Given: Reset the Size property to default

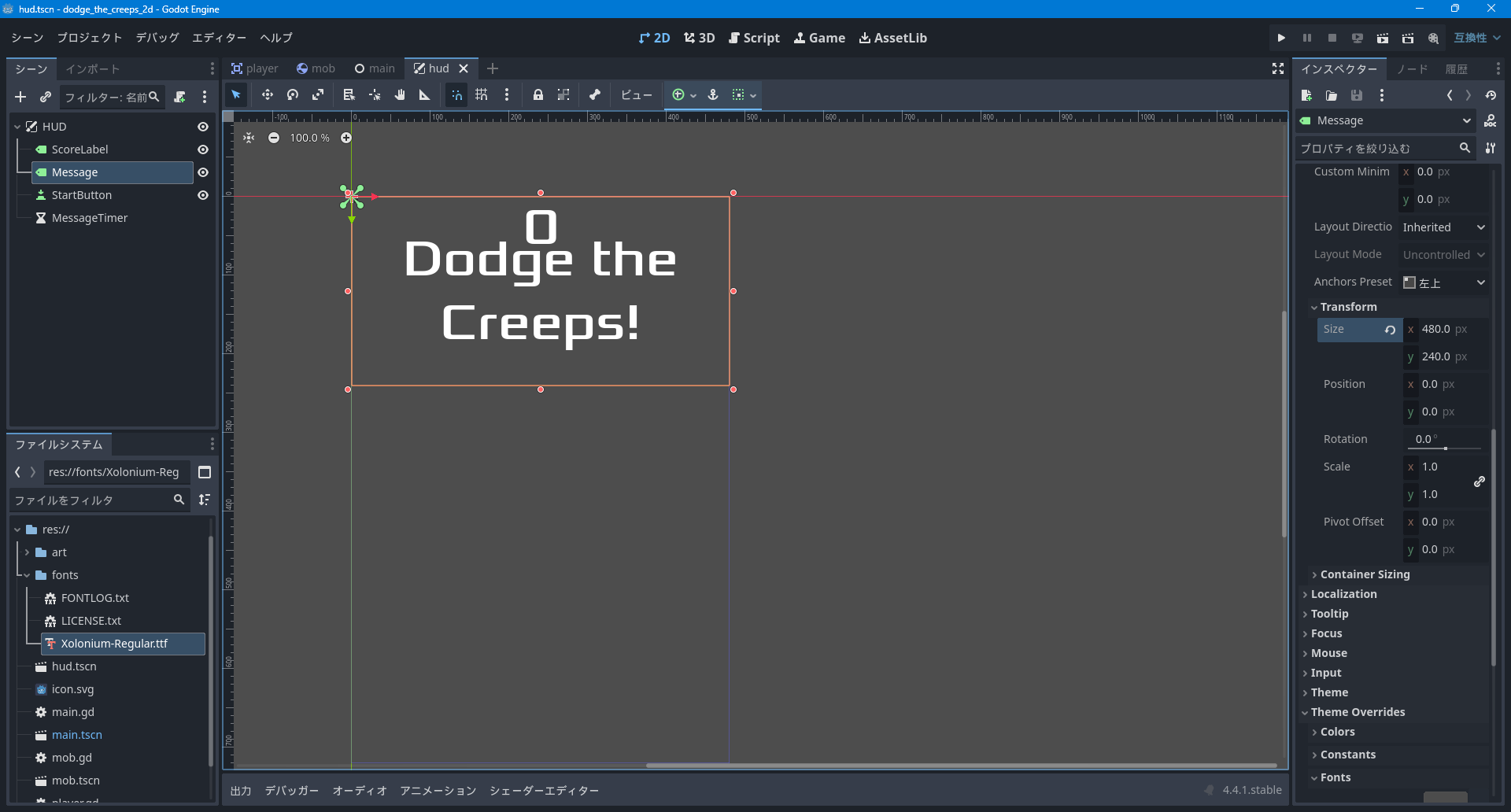Looking at the screenshot, I should click(1390, 330).
